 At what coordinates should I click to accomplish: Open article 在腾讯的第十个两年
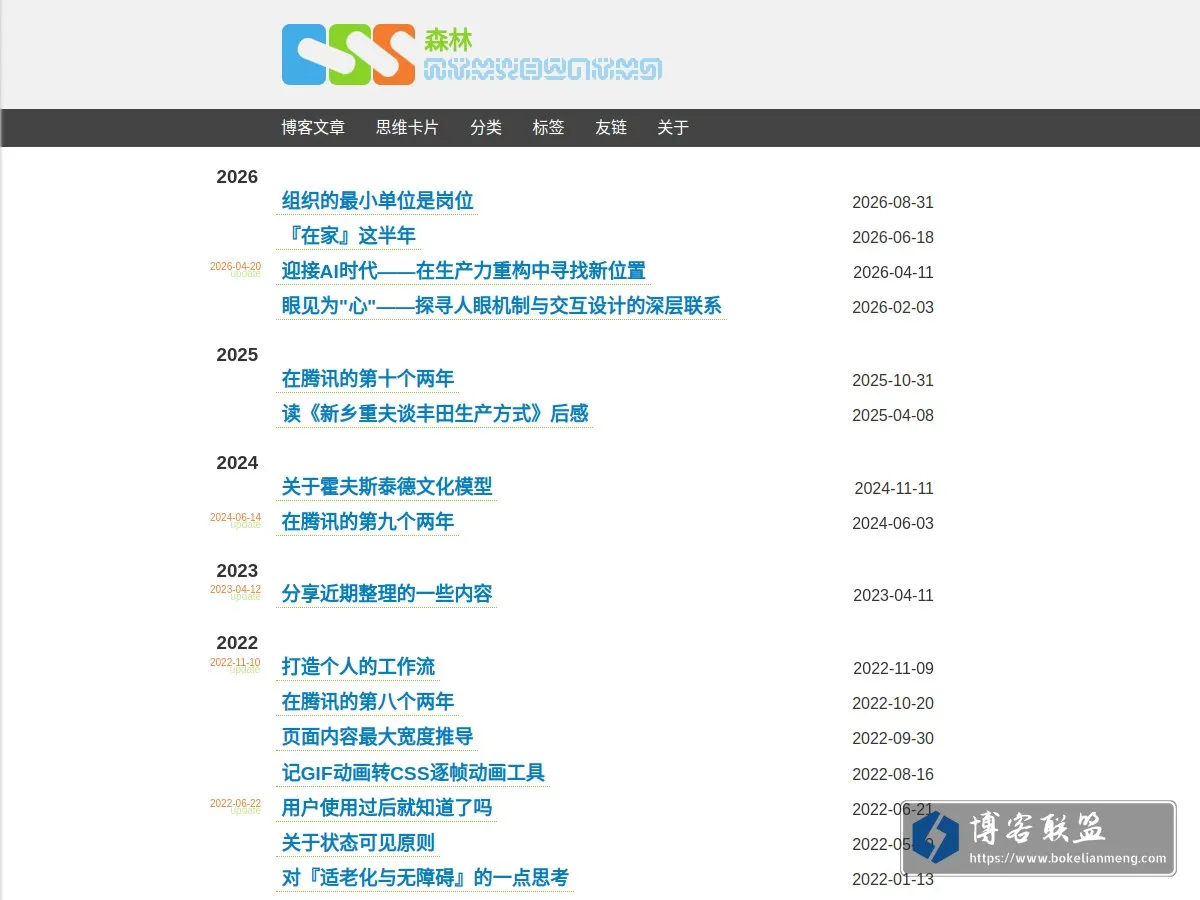[x=367, y=379]
